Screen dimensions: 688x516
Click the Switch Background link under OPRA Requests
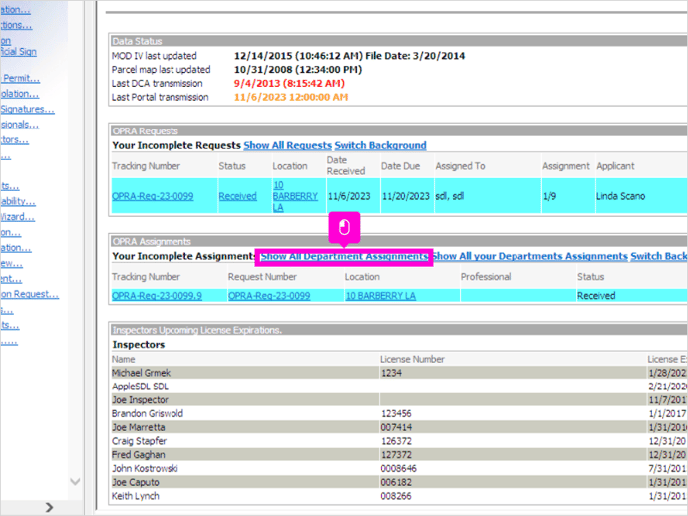[x=380, y=145]
